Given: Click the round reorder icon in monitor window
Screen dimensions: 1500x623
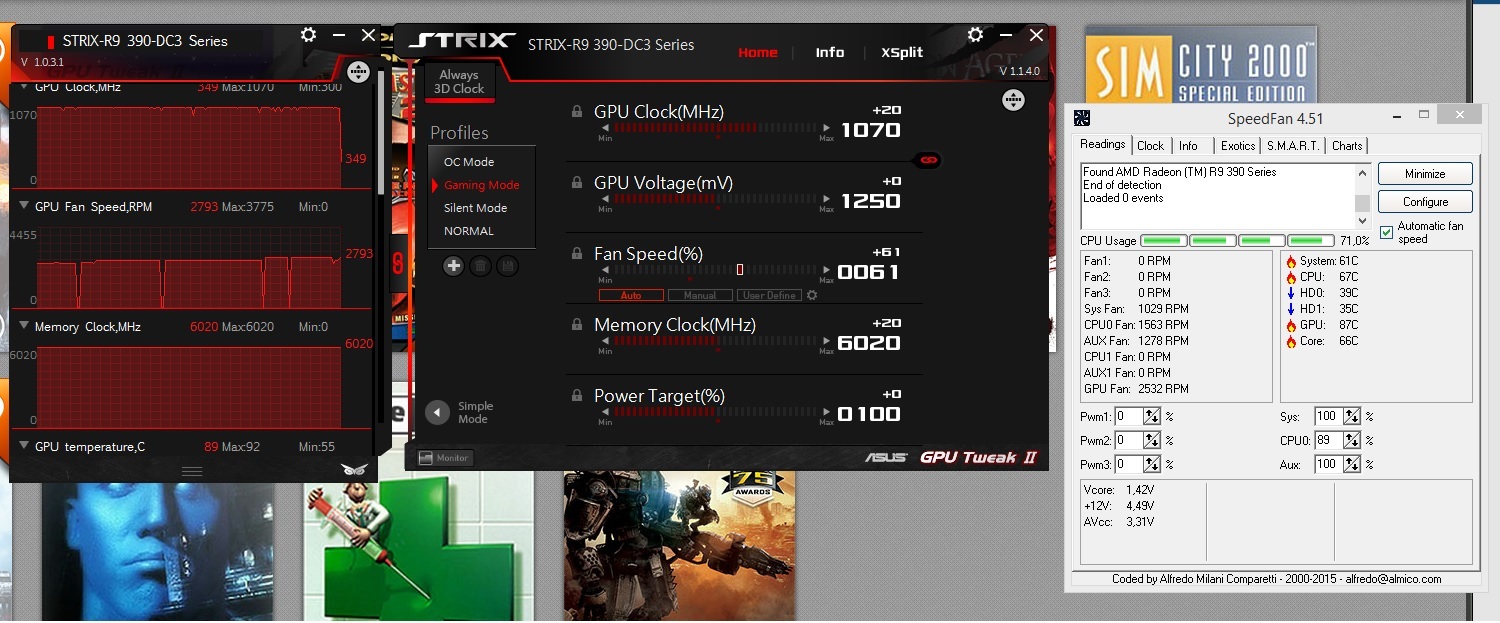Looking at the screenshot, I should pyautogui.click(x=358, y=72).
